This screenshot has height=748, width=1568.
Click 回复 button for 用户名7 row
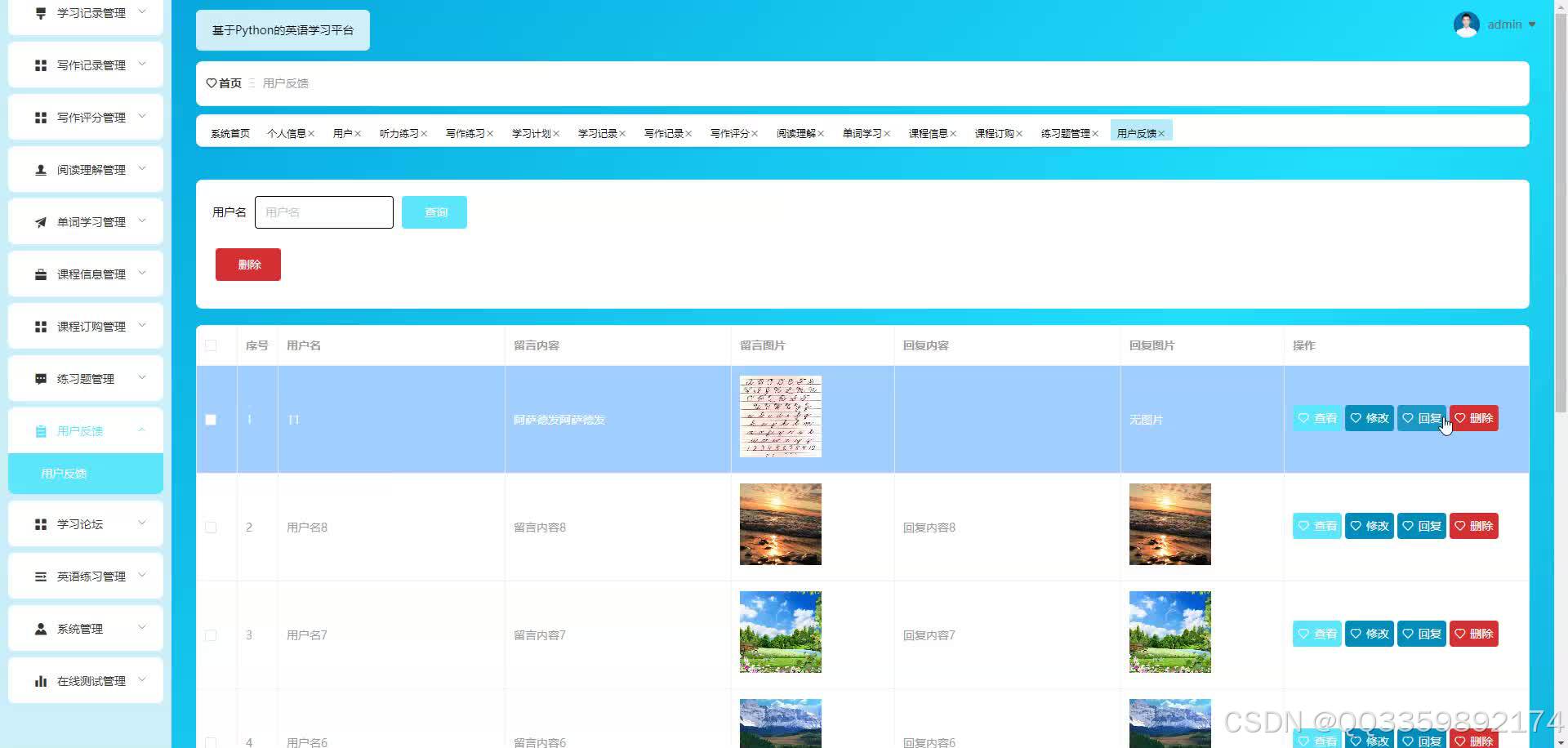pos(1422,634)
